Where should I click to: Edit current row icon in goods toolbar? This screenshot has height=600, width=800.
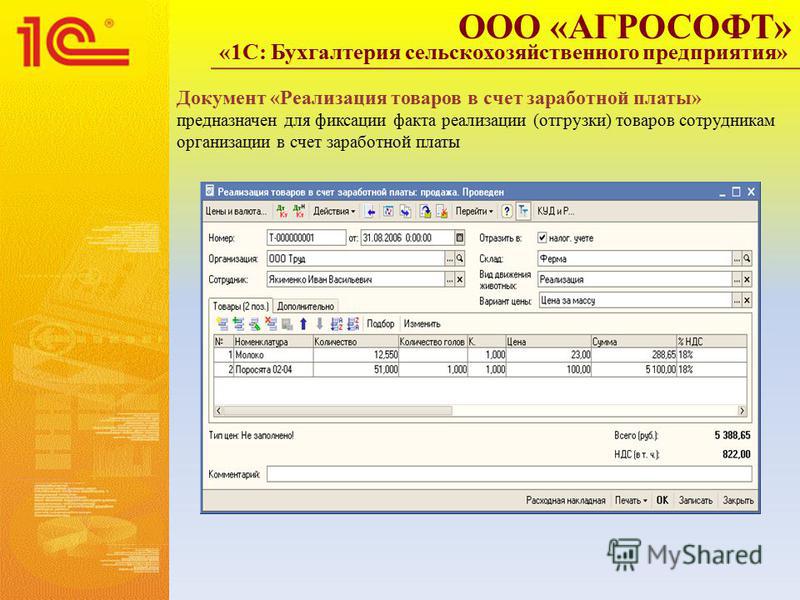click(255, 323)
